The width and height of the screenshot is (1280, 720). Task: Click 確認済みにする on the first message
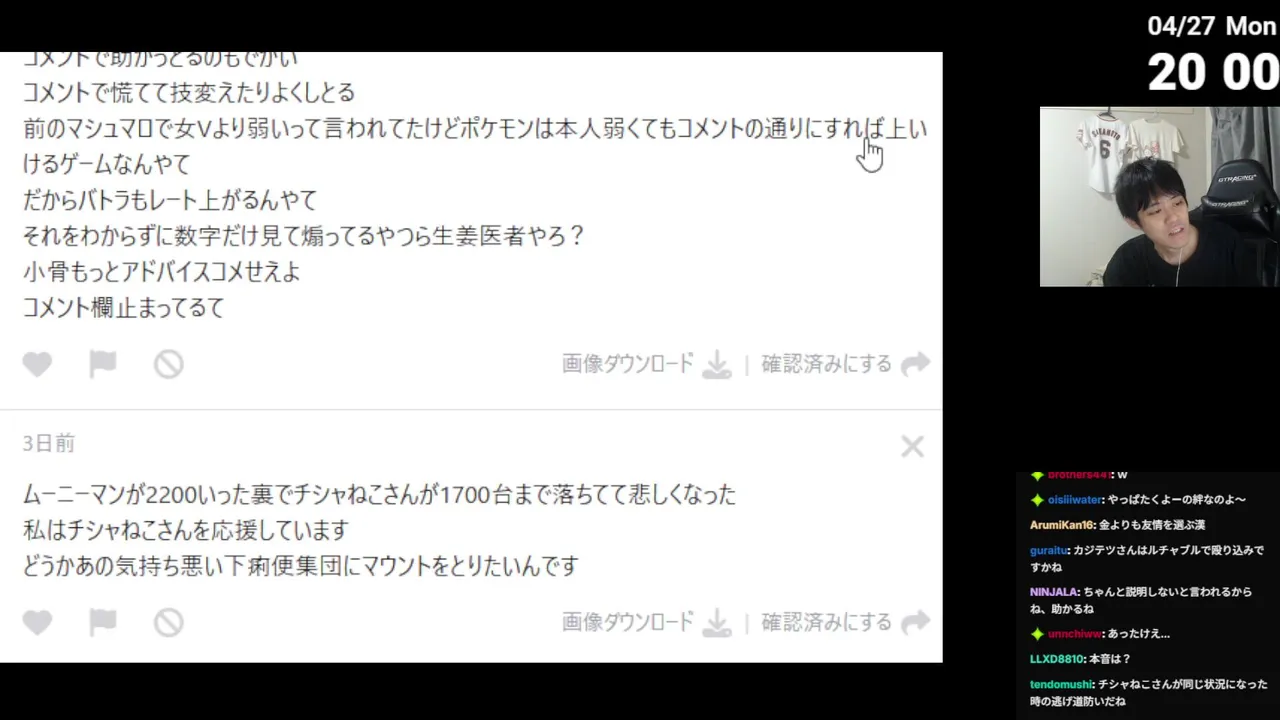[x=826, y=364]
